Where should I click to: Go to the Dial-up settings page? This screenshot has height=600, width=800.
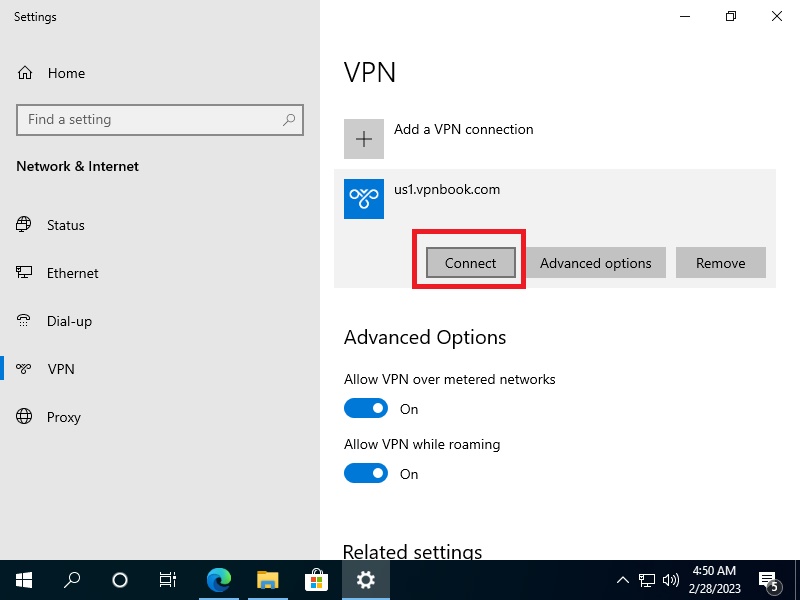pyautogui.click(x=69, y=321)
